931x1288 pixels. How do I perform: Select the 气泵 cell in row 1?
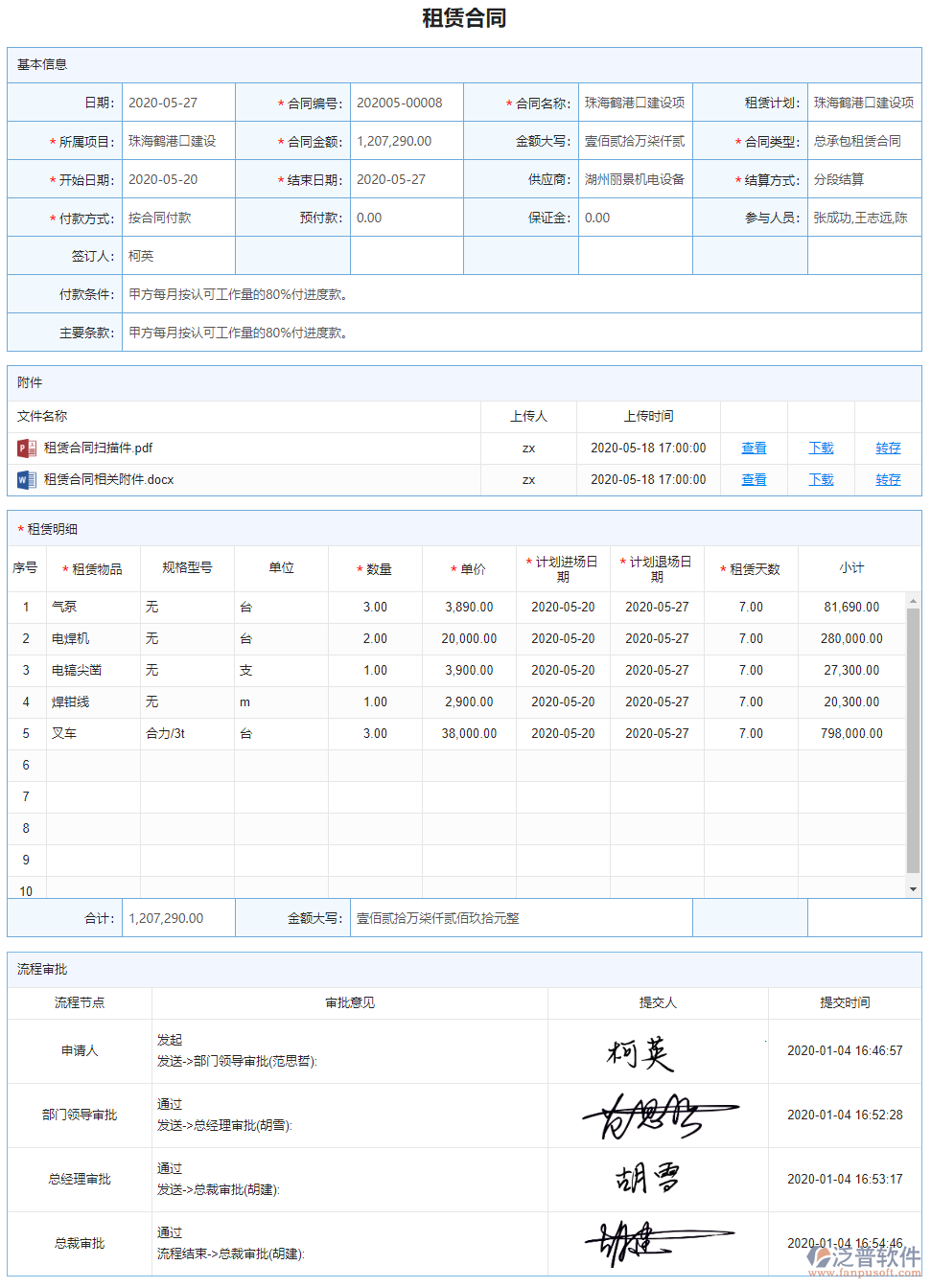(93, 606)
